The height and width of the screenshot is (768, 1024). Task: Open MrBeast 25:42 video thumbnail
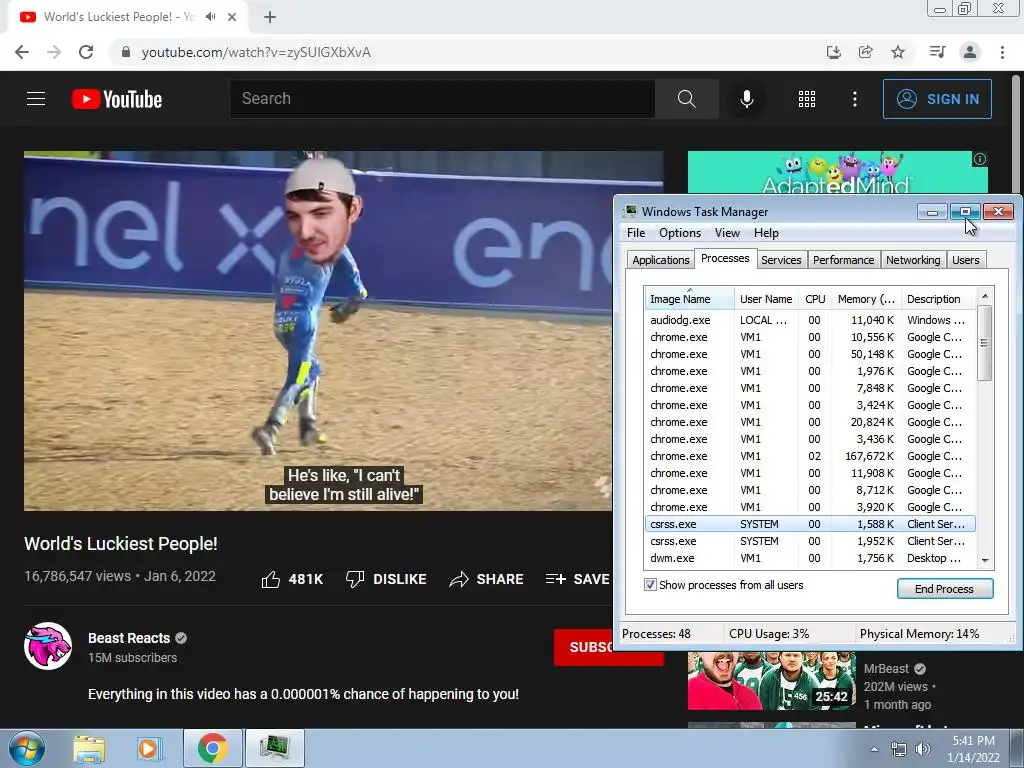pyautogui.click(x=771, y=680)
